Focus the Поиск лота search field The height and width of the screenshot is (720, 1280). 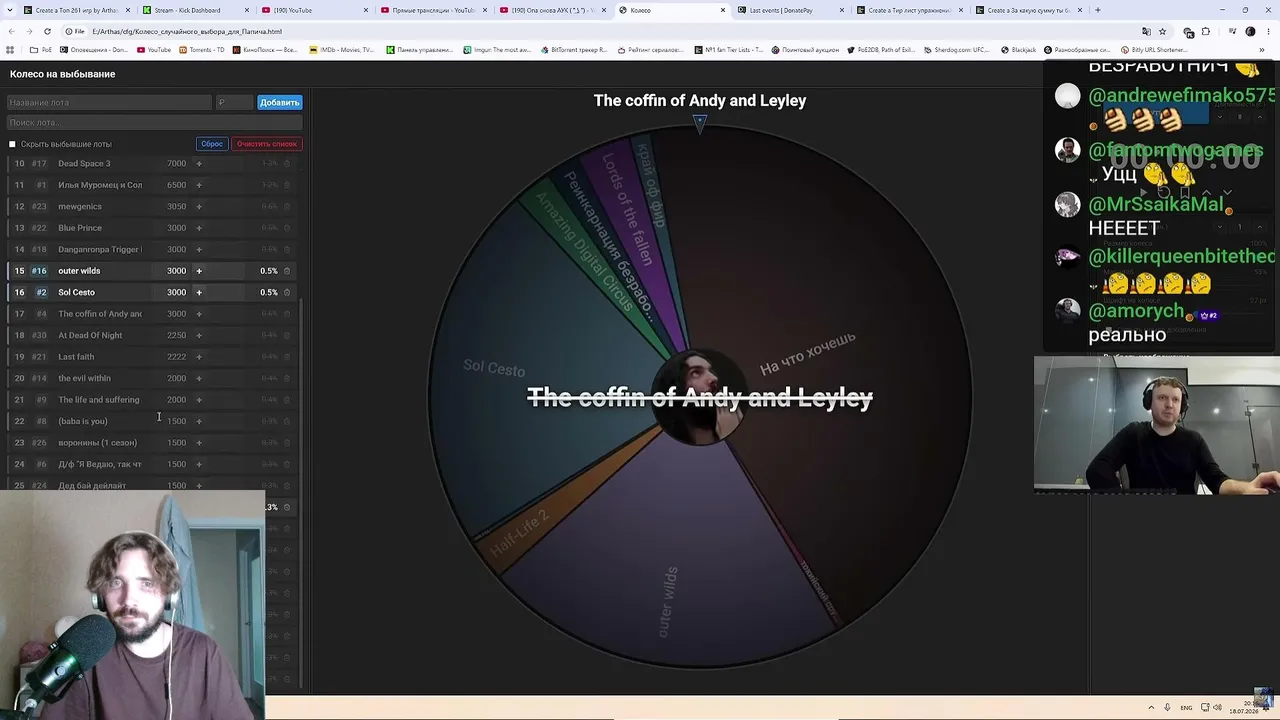[x=154, y=123]
